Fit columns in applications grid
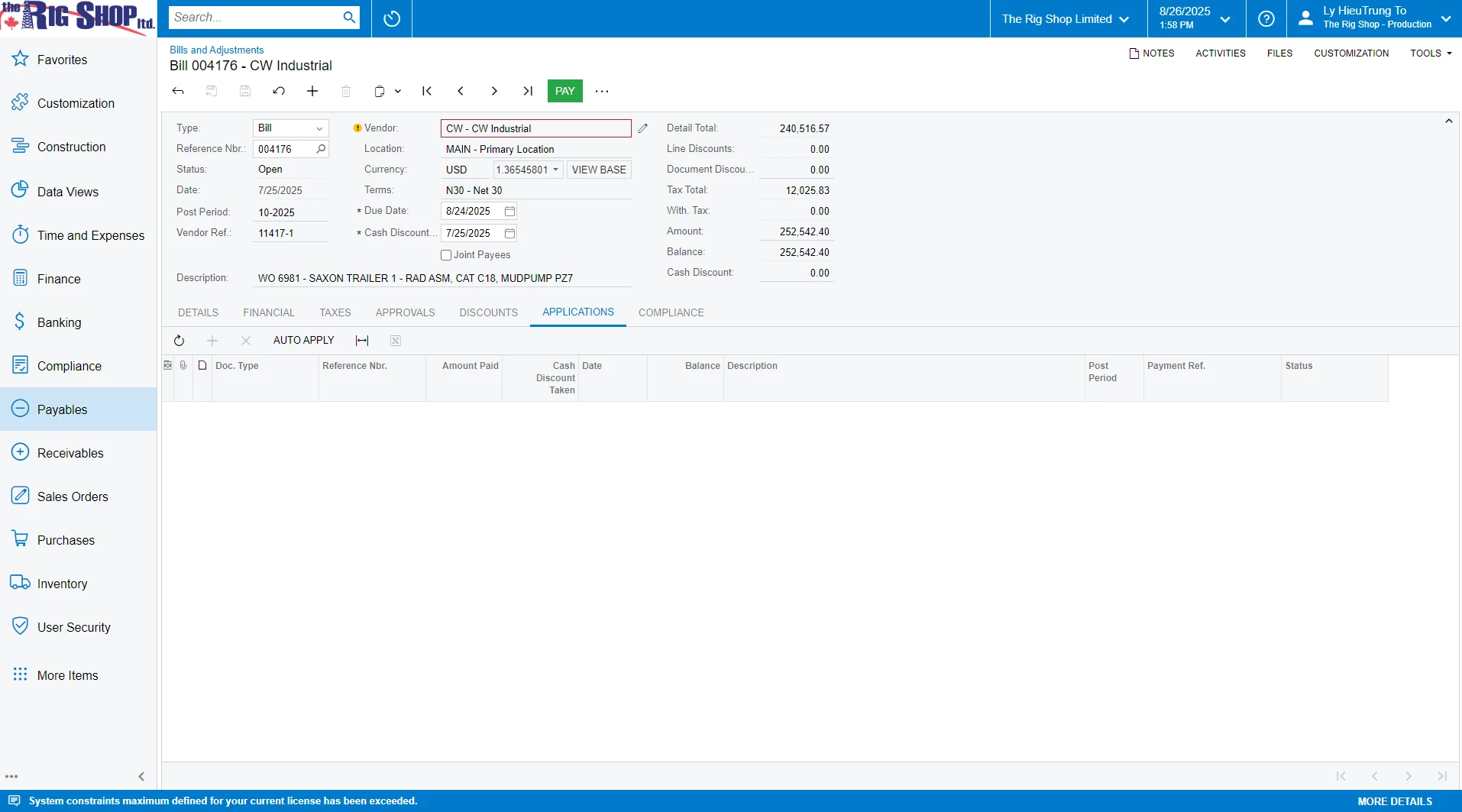This screenshot has width=1462, height=812. (x=362, y=341)
